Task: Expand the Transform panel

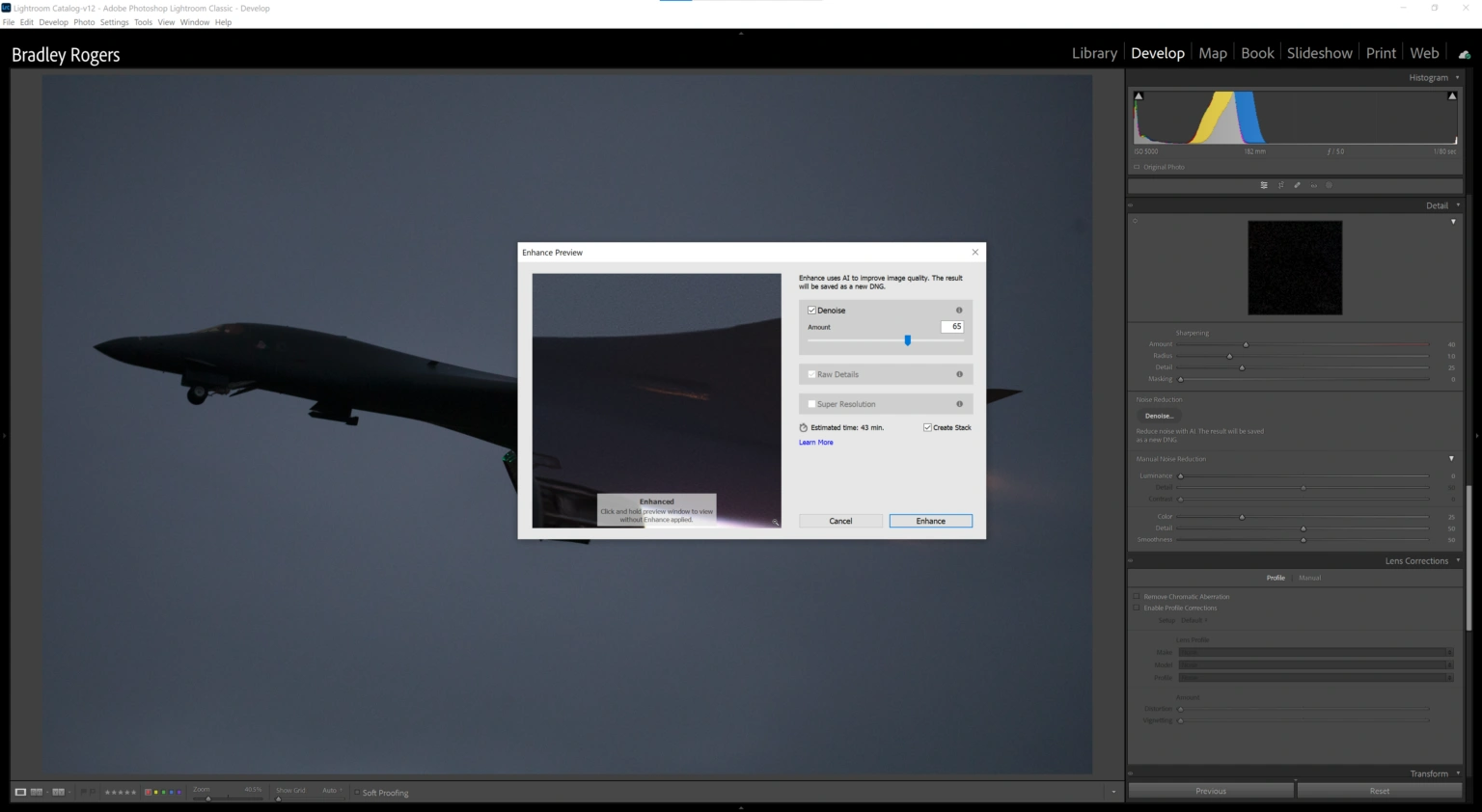Action: click(x=1429, y=773)
